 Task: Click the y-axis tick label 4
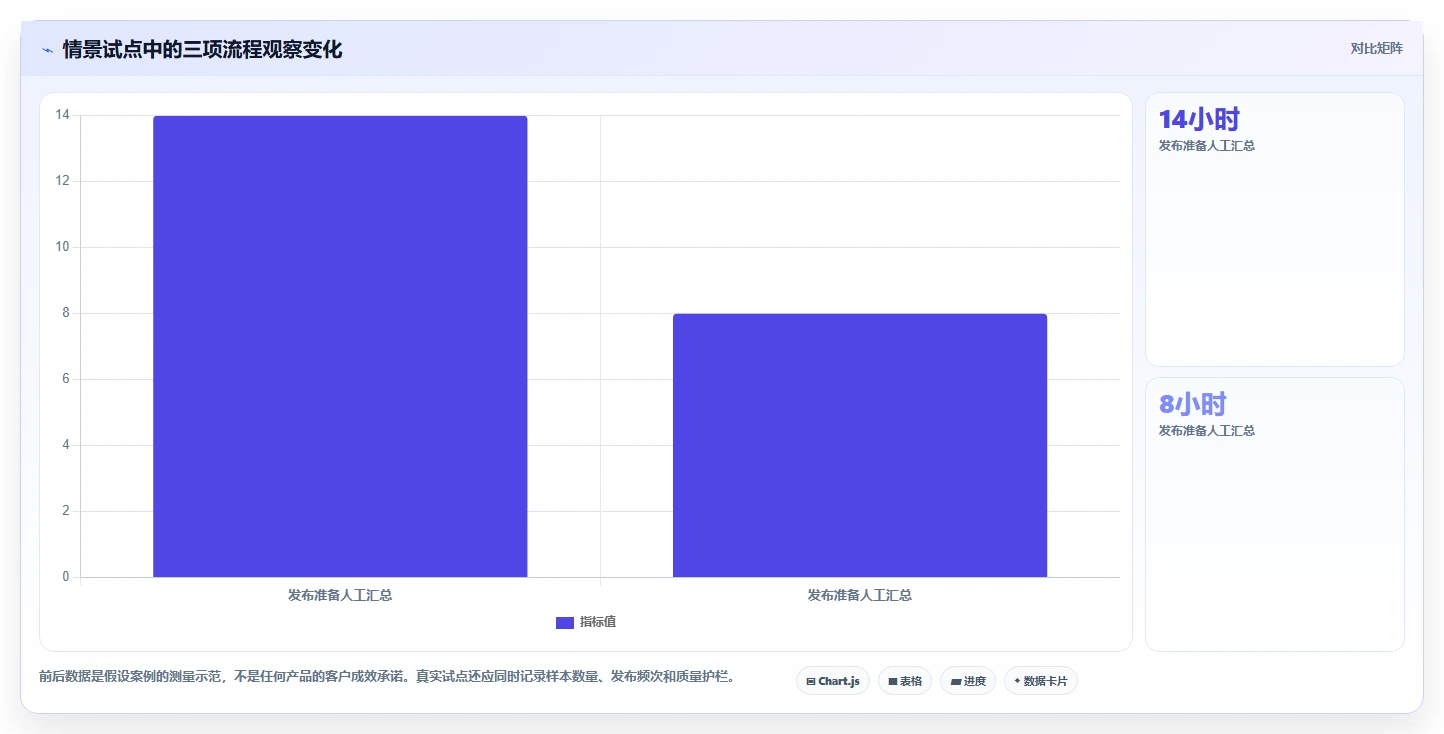click(66, 445)
